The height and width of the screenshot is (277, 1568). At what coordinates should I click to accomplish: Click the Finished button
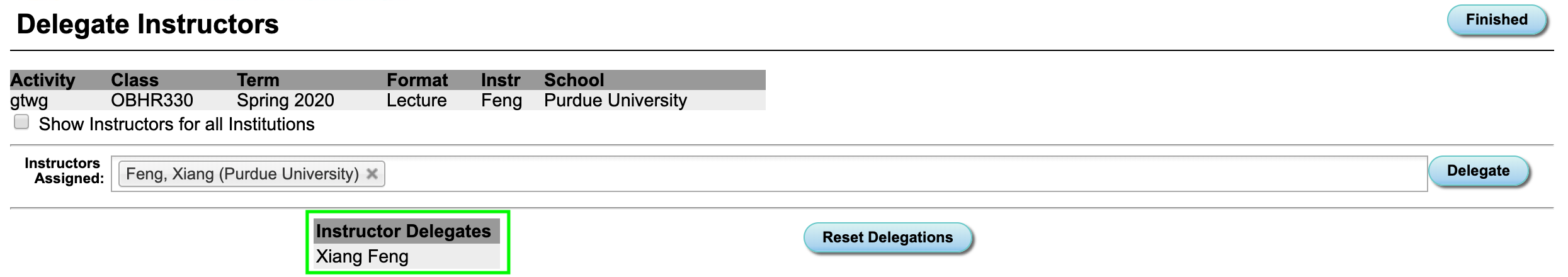click(x=1496, y=20)
